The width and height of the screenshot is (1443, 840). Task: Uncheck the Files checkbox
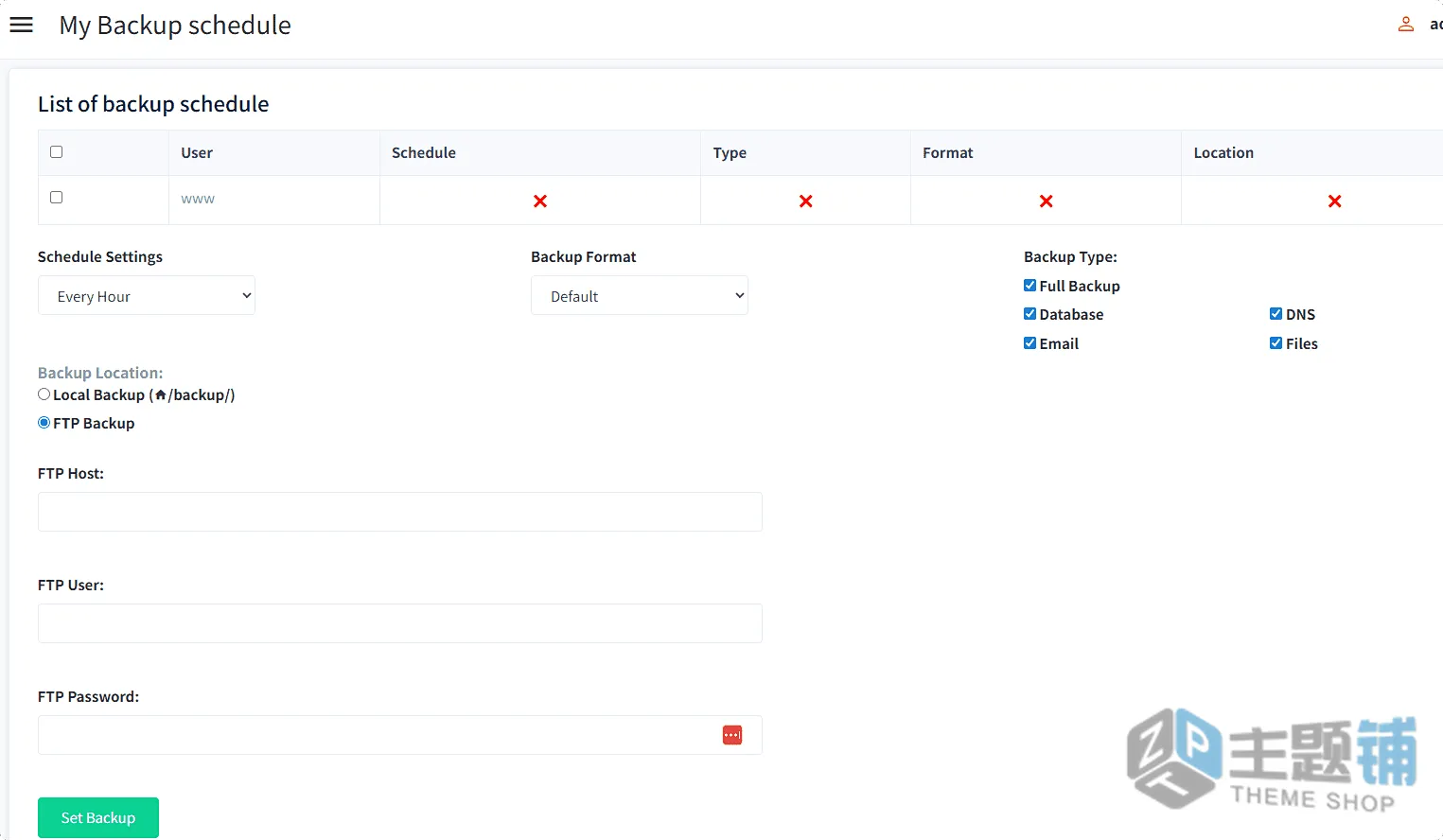[1276, 342]
